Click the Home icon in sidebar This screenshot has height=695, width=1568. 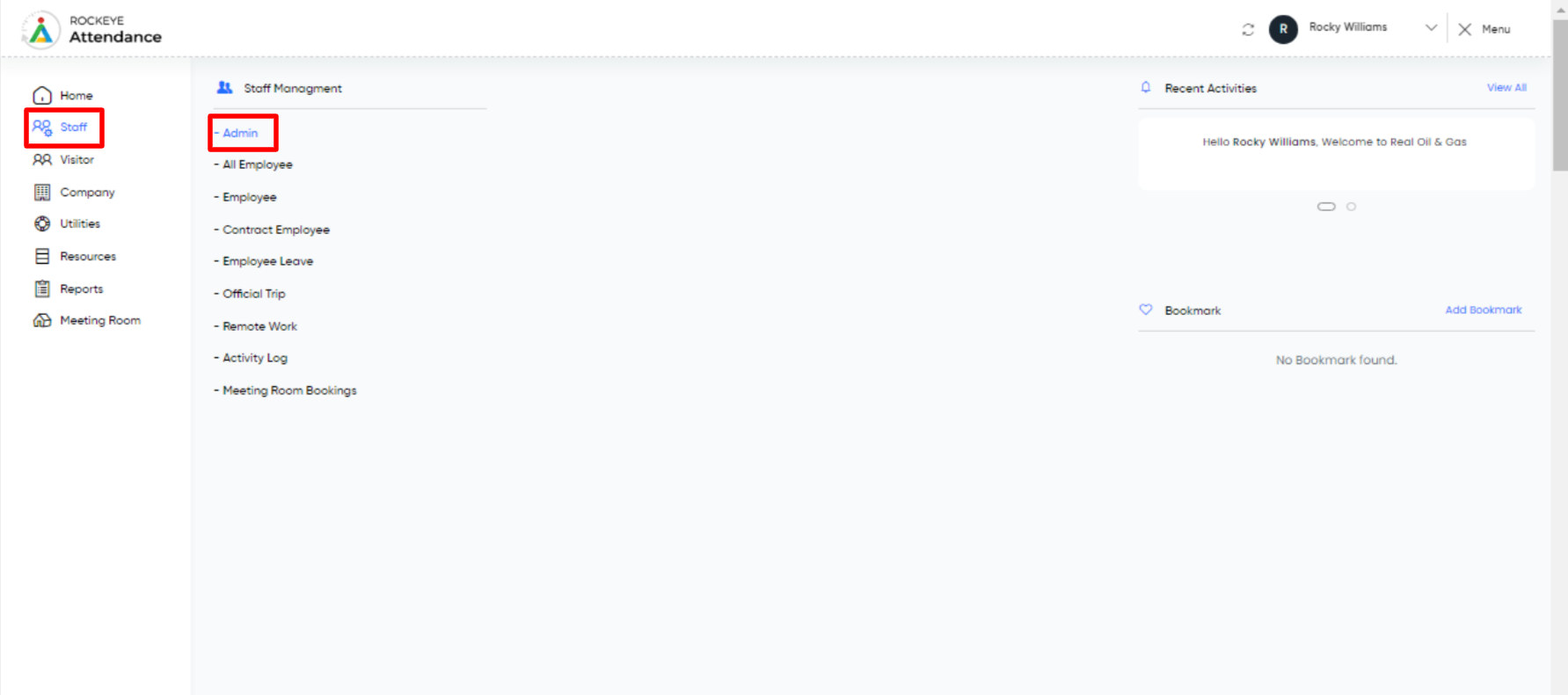42,95
